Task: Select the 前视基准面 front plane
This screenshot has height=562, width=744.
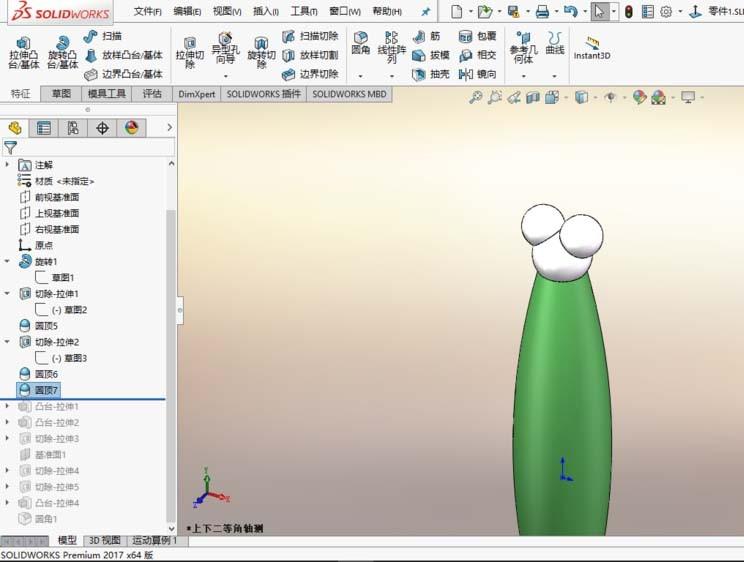Action: (x=49, y=197)
